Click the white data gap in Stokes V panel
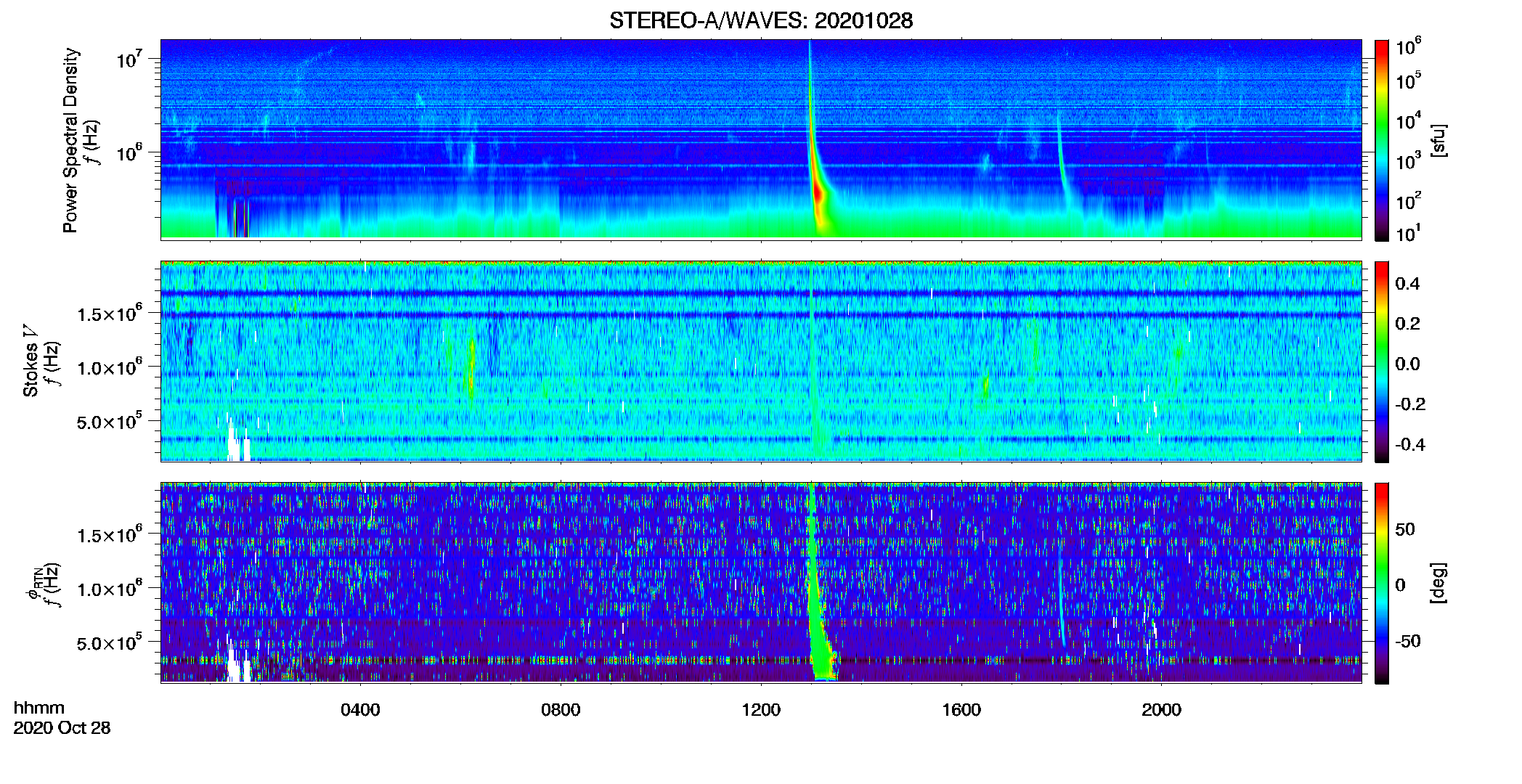Image resolution: width=1522 pixels, height=784 pixels. (237, 441)
